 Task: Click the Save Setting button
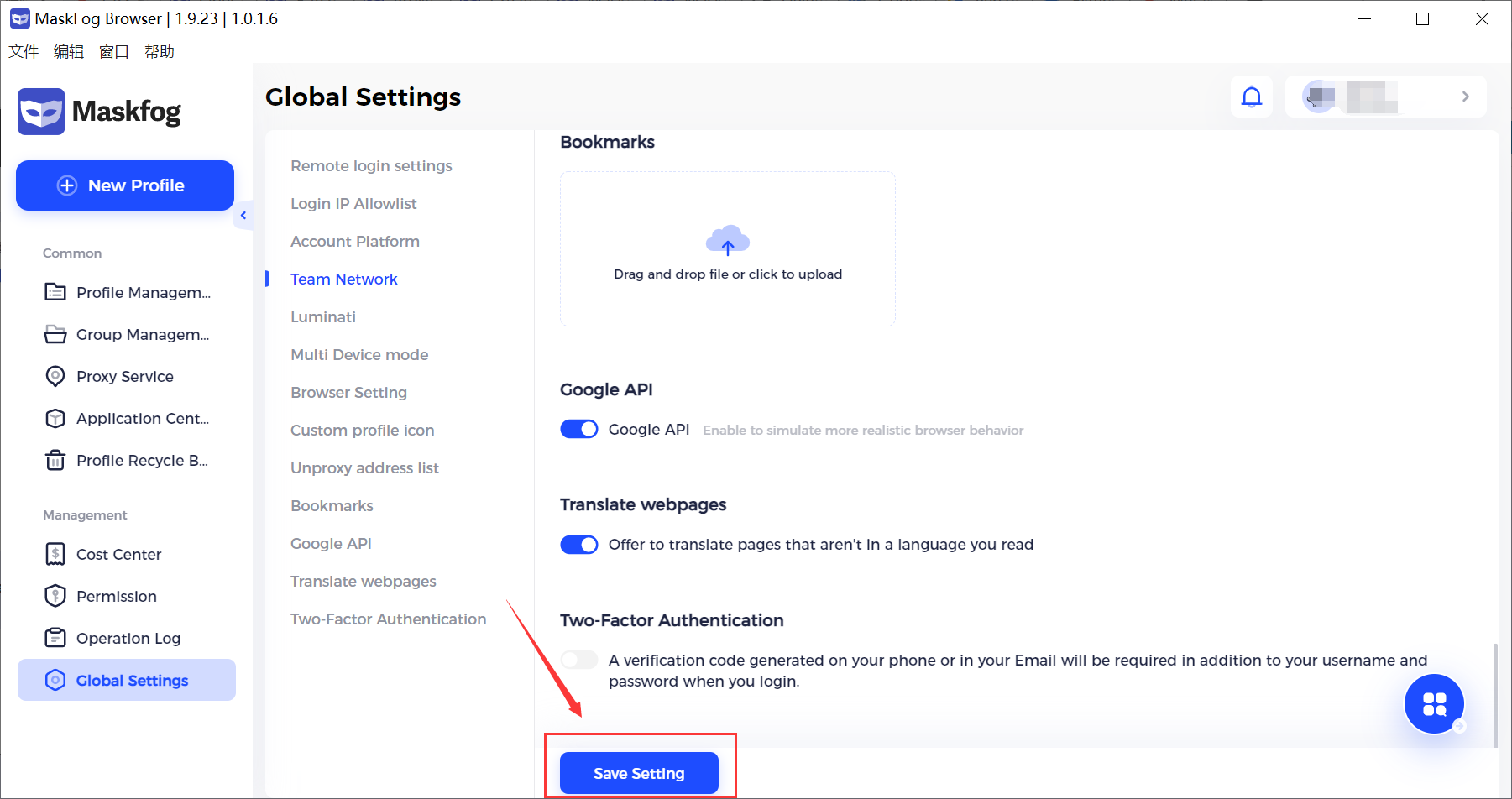(x=639, y=773)
